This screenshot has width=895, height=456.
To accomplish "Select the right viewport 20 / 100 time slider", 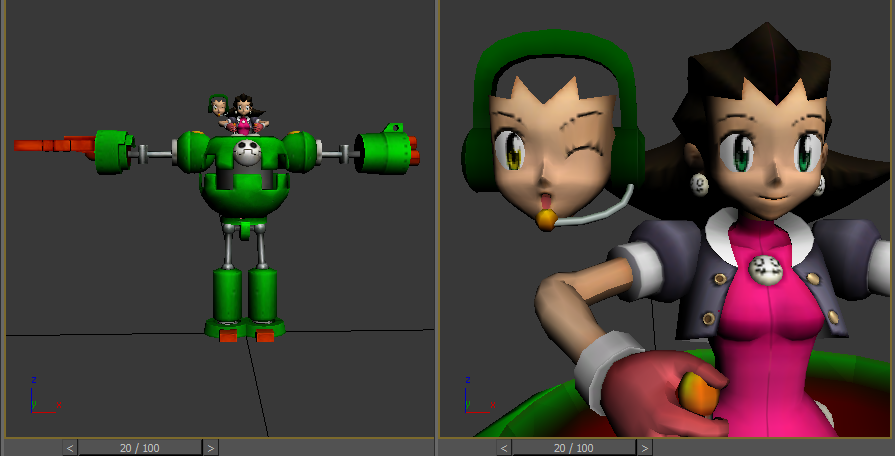I will pos(574,448).
